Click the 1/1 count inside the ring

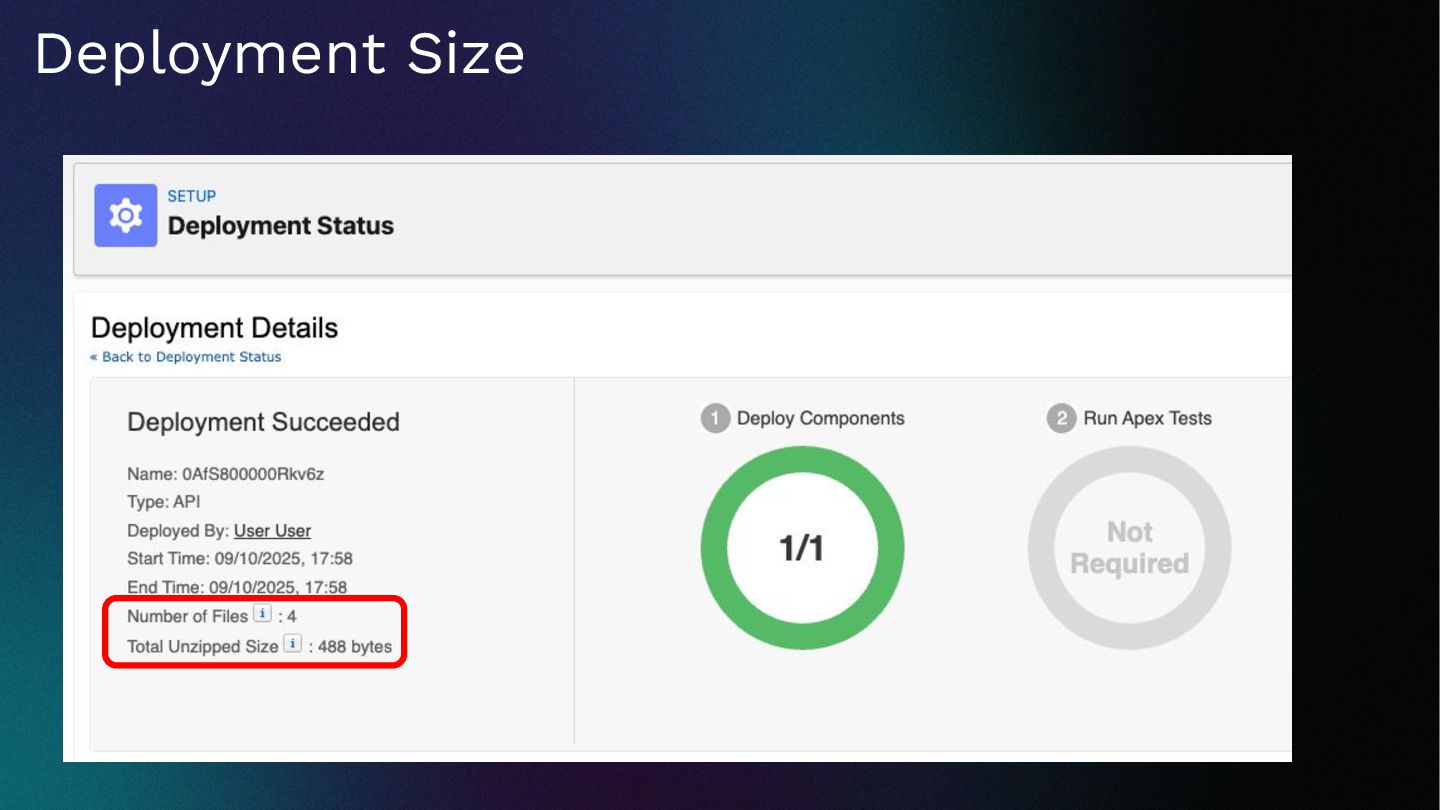(802, 548)
